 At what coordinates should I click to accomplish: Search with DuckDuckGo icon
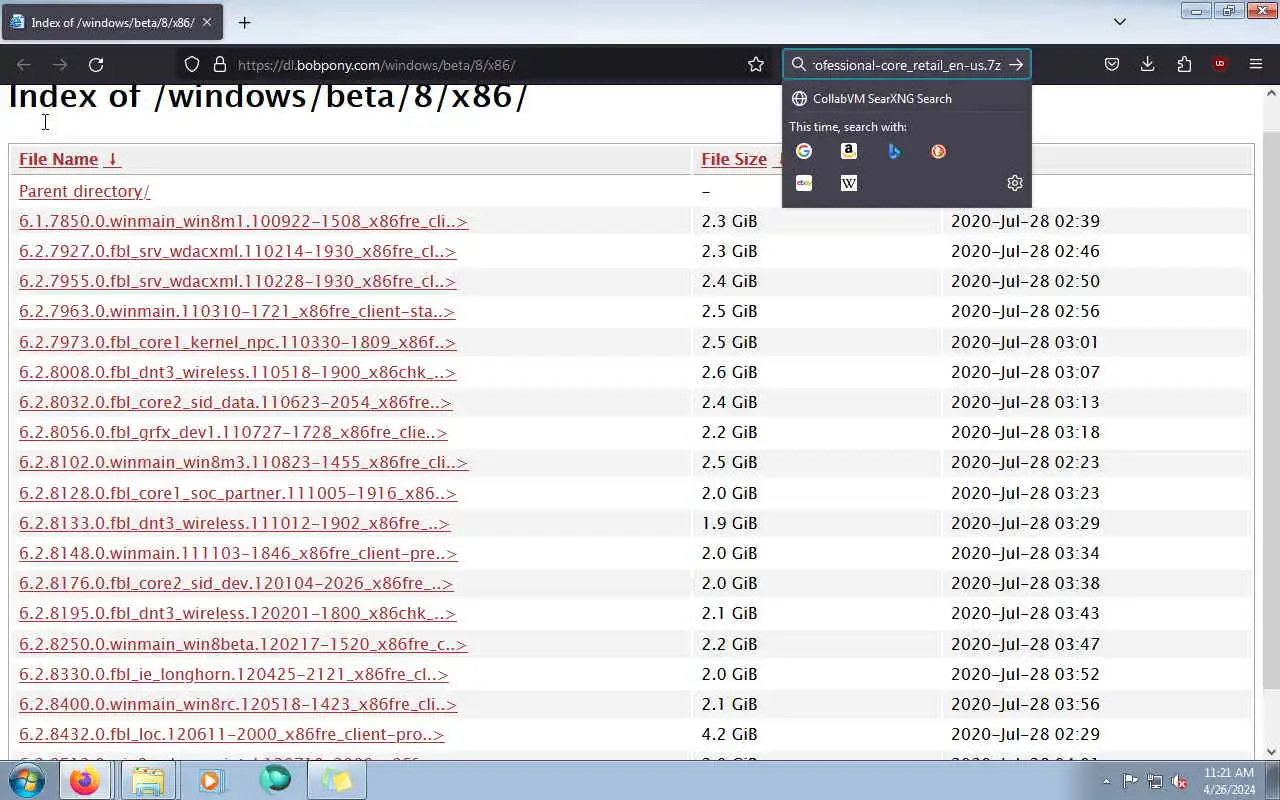click(938, 151)
